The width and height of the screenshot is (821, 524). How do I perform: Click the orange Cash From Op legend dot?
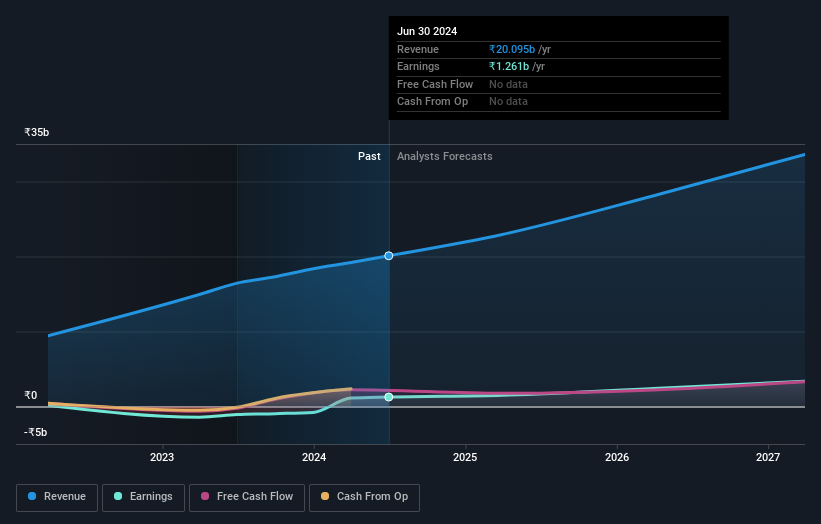tap(325, 496)
